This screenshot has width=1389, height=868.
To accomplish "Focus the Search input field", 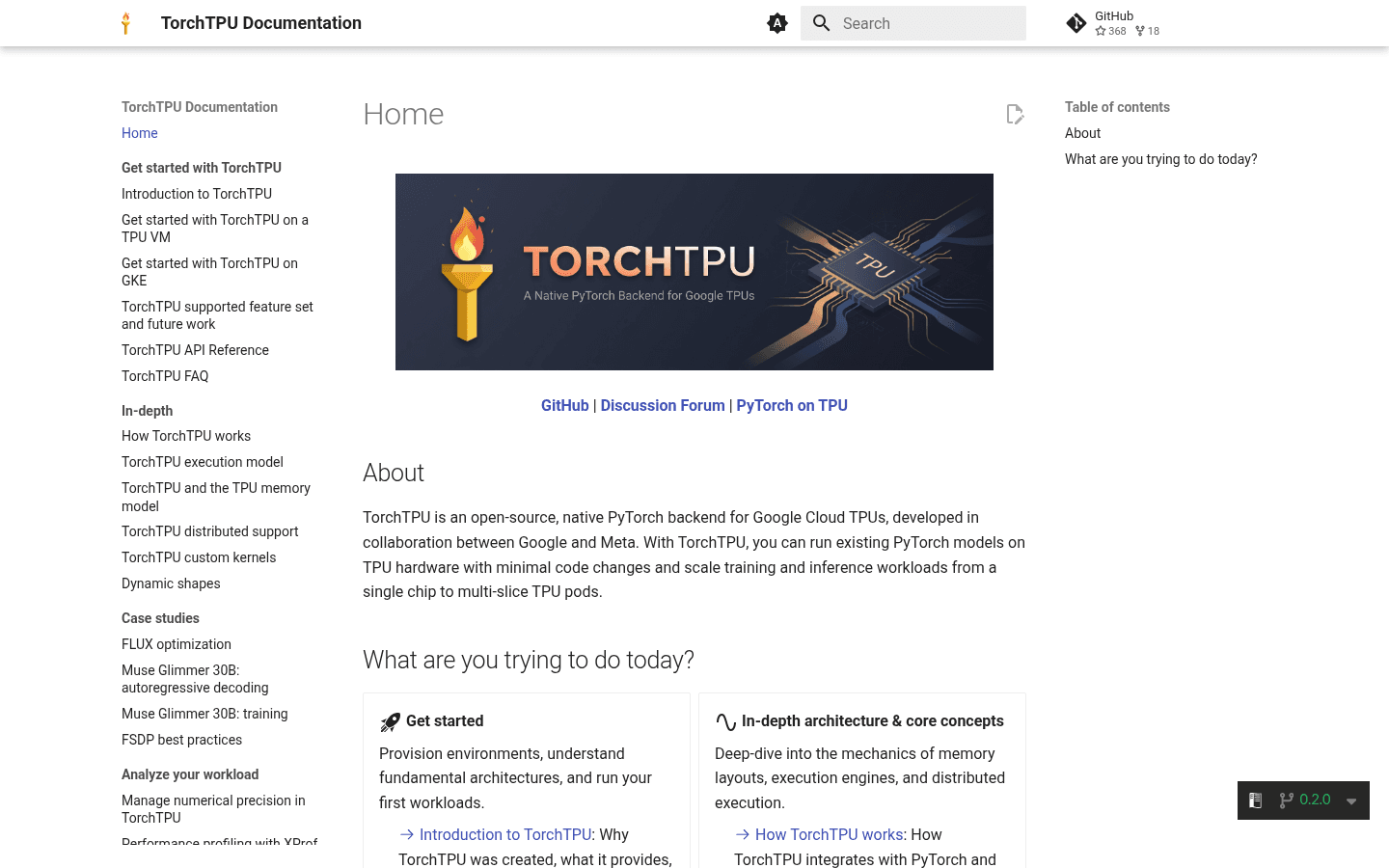I will coord(913,23).
